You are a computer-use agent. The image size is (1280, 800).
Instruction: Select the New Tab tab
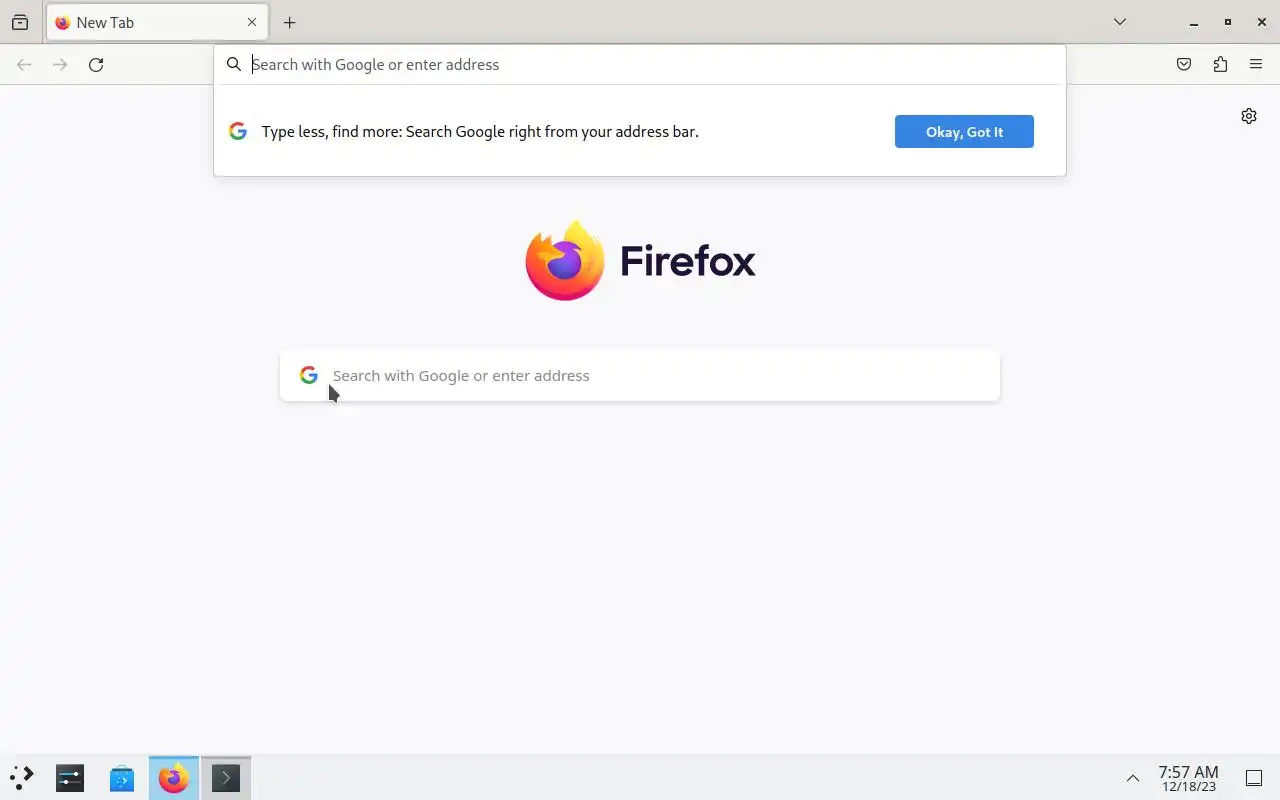[x=157, y=22]
